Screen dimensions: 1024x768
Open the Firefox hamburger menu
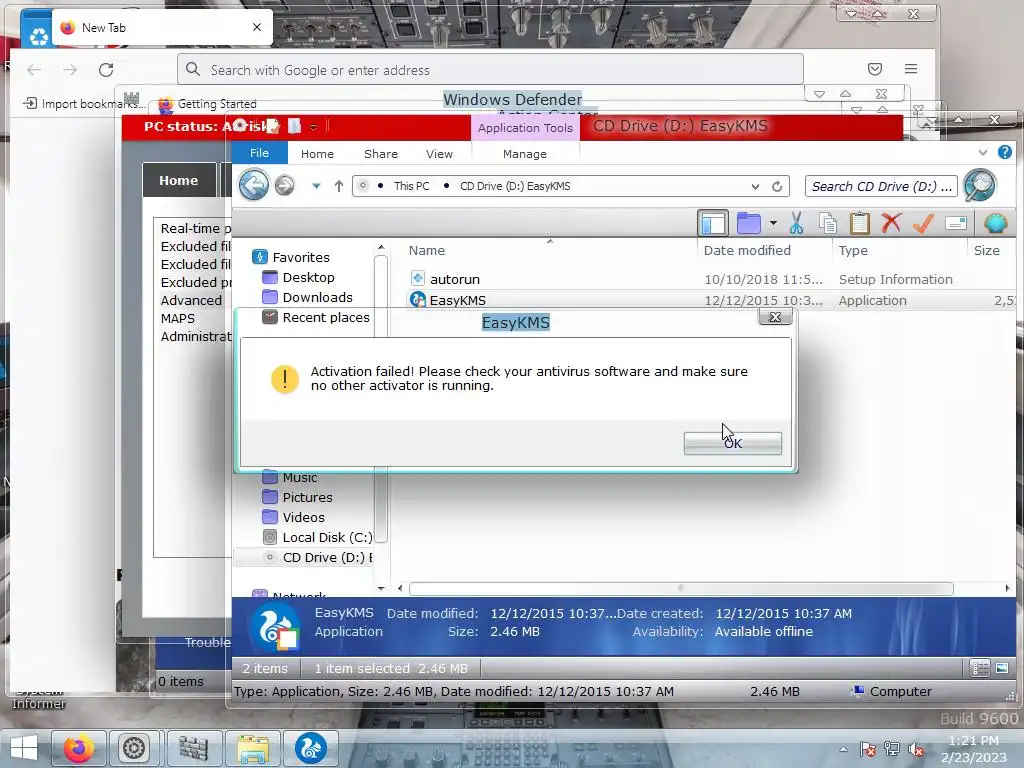(x=911, y=69)
